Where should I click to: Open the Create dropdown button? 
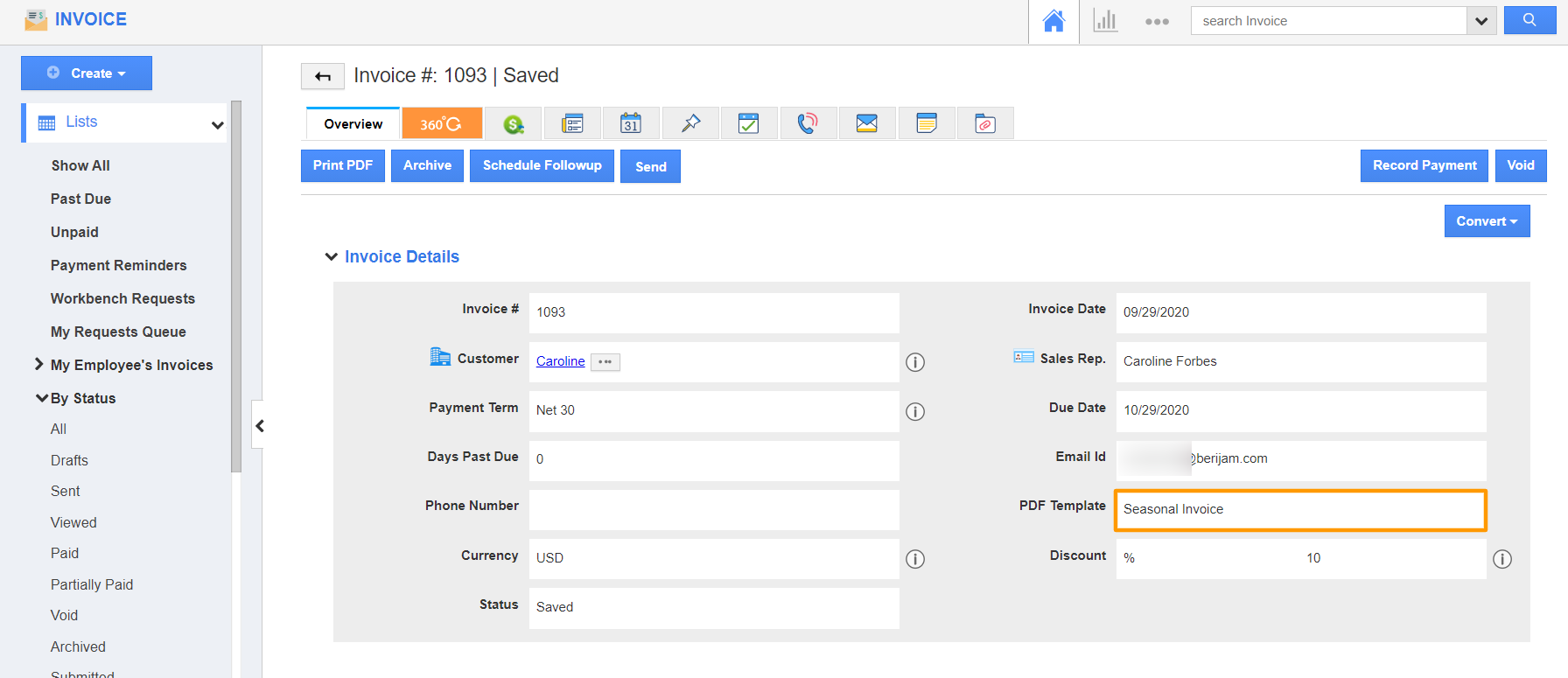87,73
